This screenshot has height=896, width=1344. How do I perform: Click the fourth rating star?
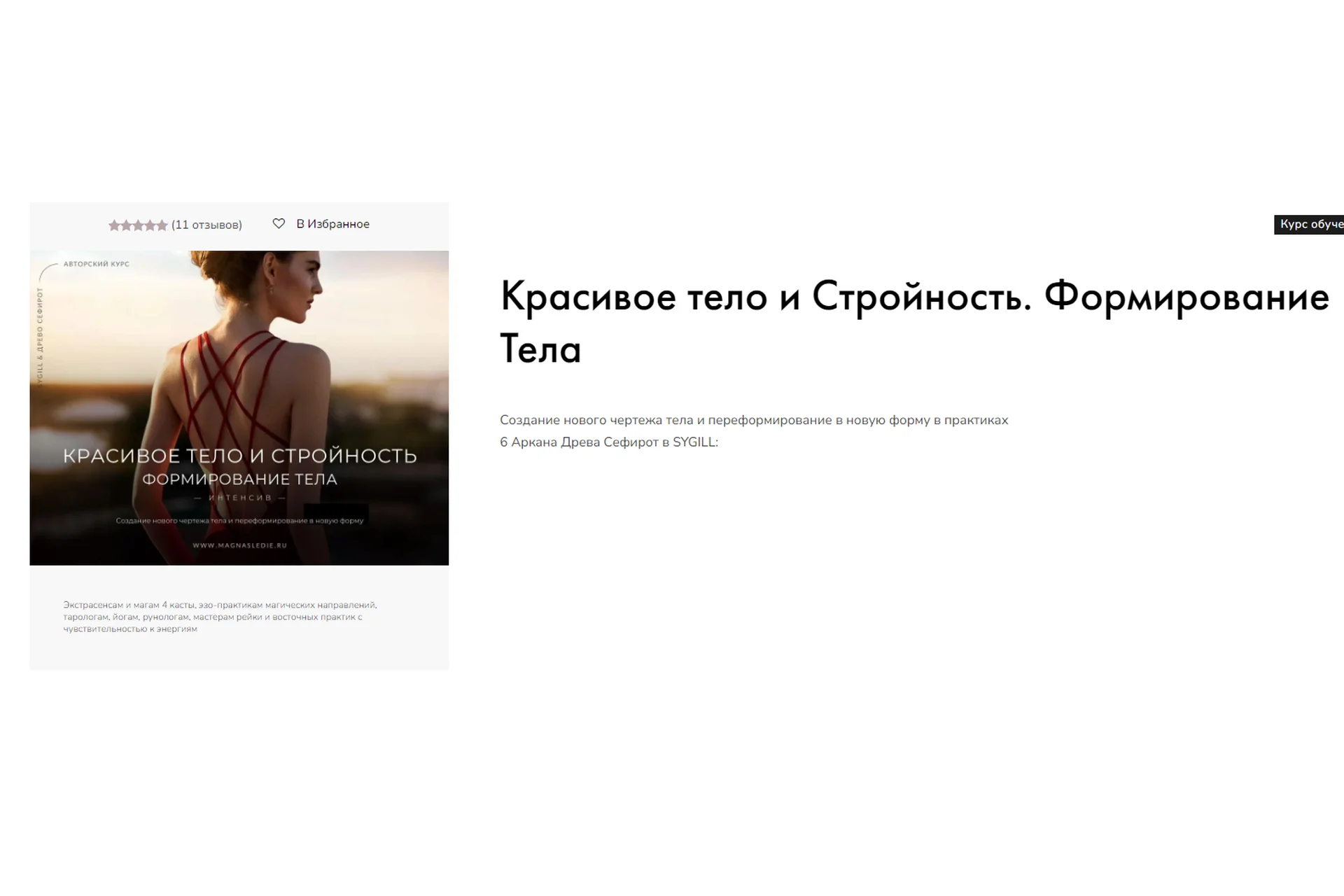pos(150,225)
